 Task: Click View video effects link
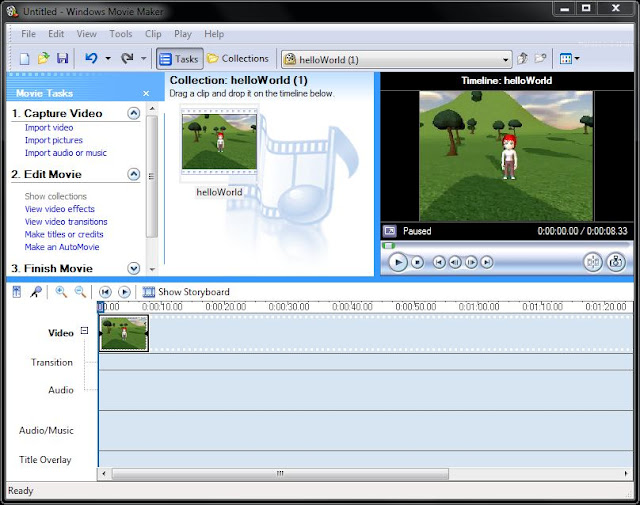click(60, 209)
